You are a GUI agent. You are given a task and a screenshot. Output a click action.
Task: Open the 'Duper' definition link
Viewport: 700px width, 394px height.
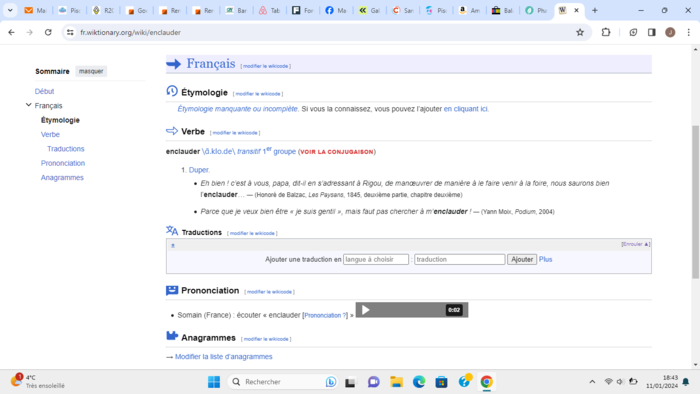[x=198, y=170]
